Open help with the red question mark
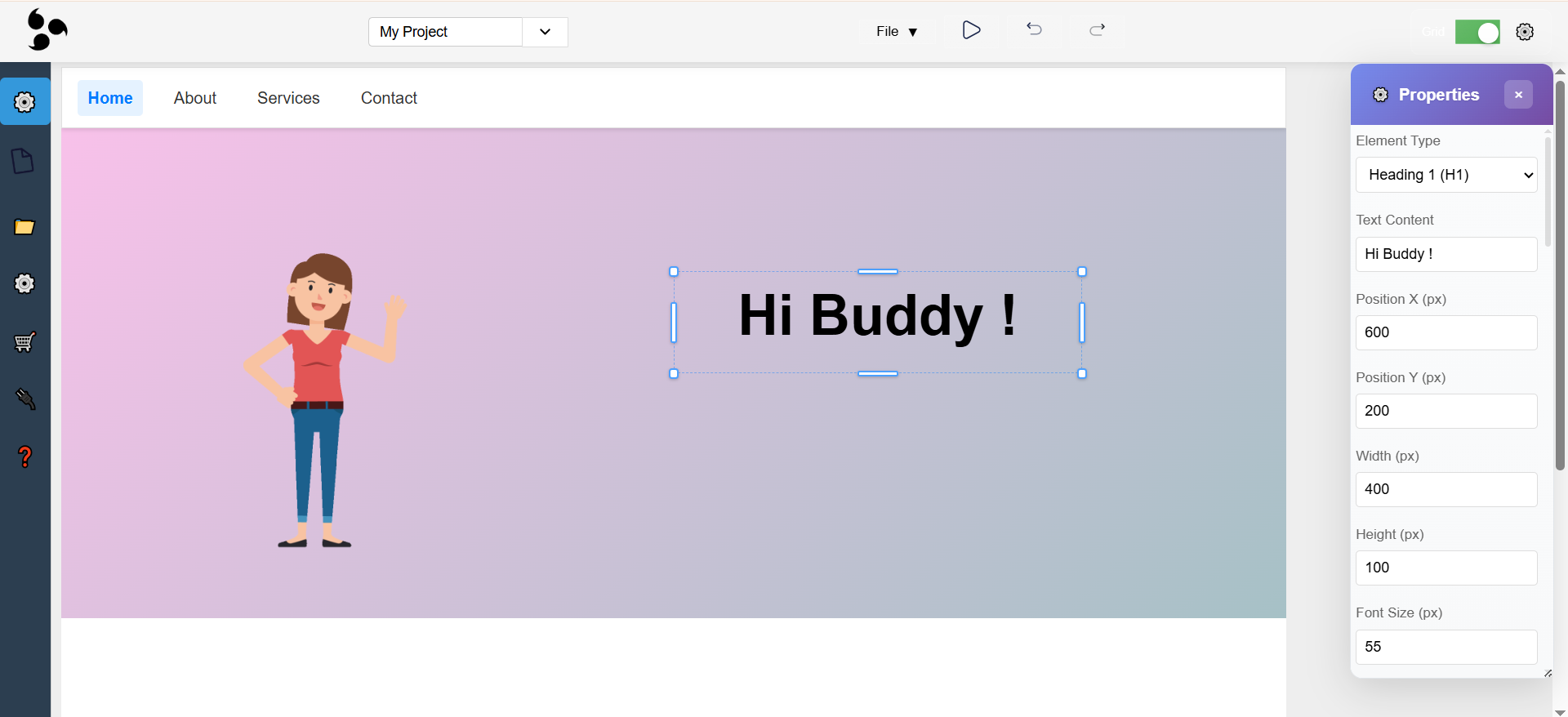This screenshot has width=1568, height=717. [x=25, y=456]
